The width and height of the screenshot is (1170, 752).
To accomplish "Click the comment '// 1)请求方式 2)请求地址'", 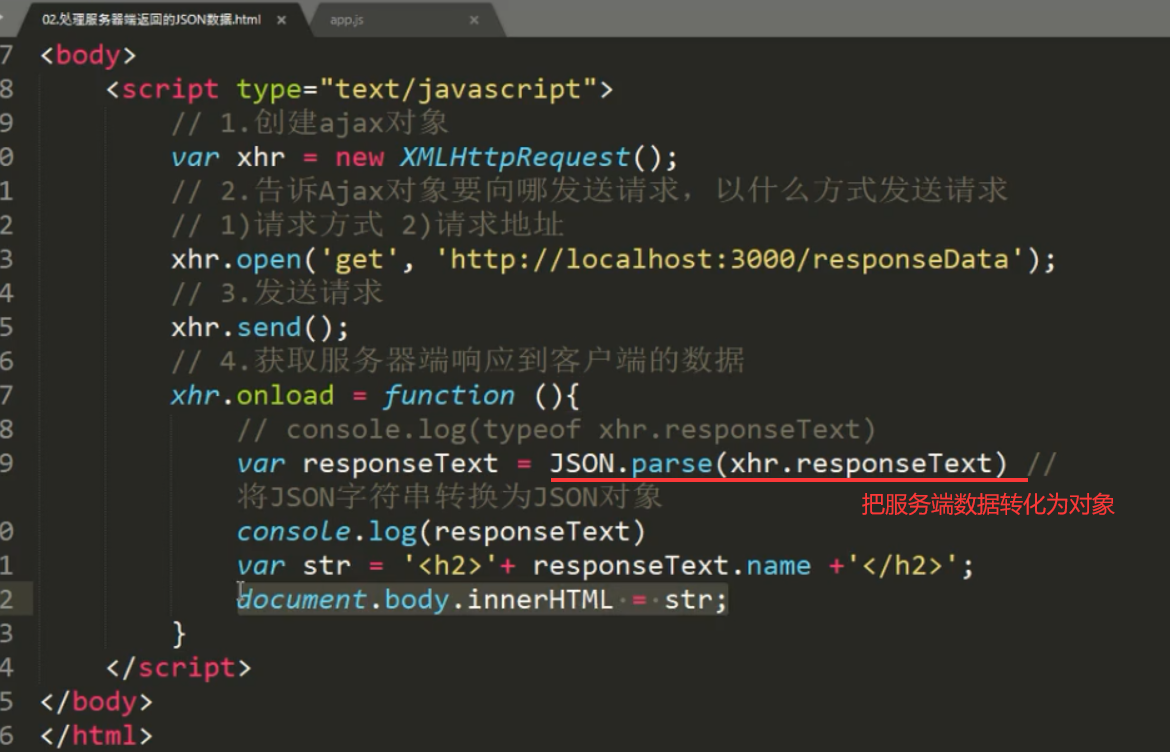I will pos(367,225).
